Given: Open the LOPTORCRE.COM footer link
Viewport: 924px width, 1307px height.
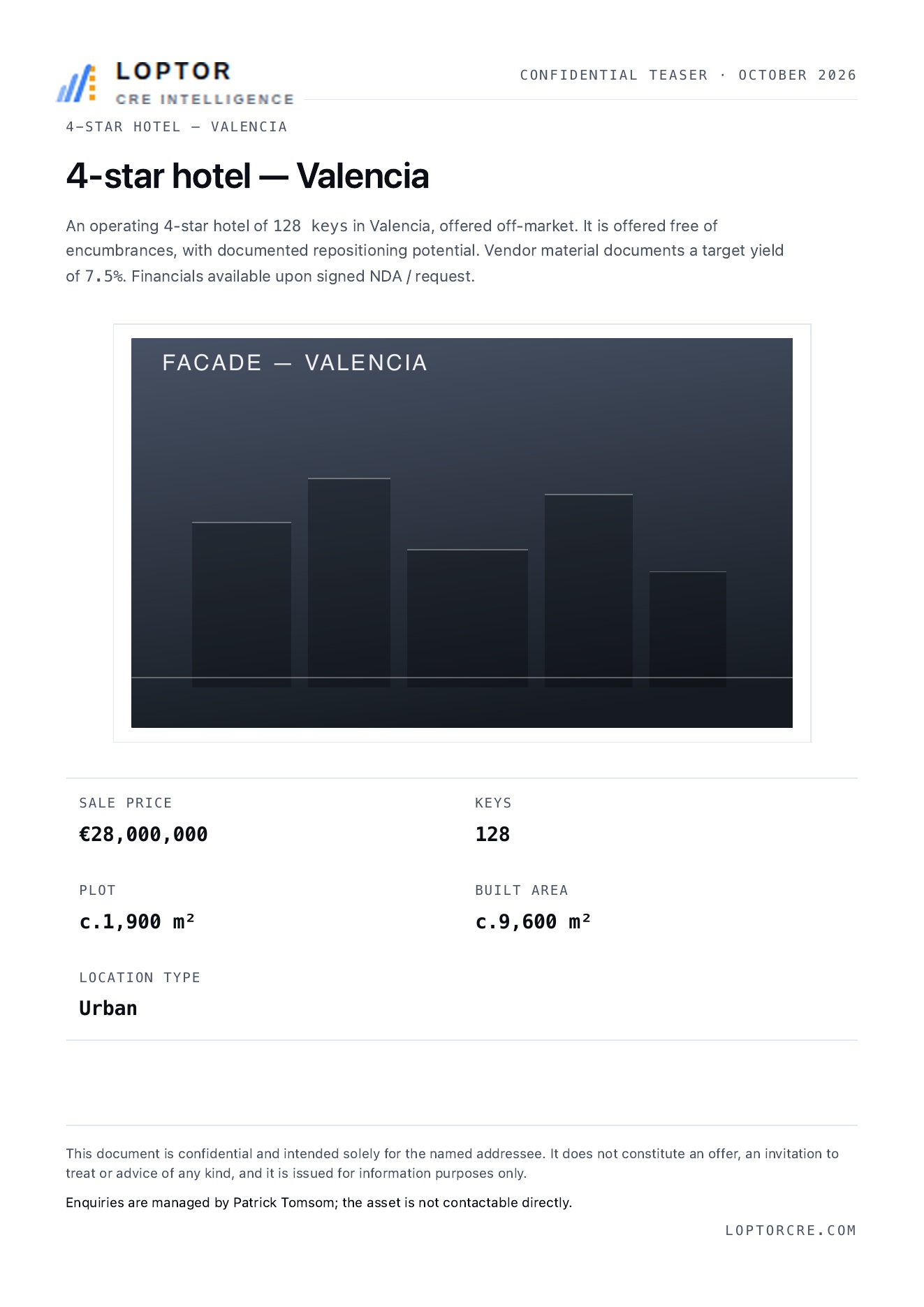Looking at the screenshot, I should [791, 1231].
